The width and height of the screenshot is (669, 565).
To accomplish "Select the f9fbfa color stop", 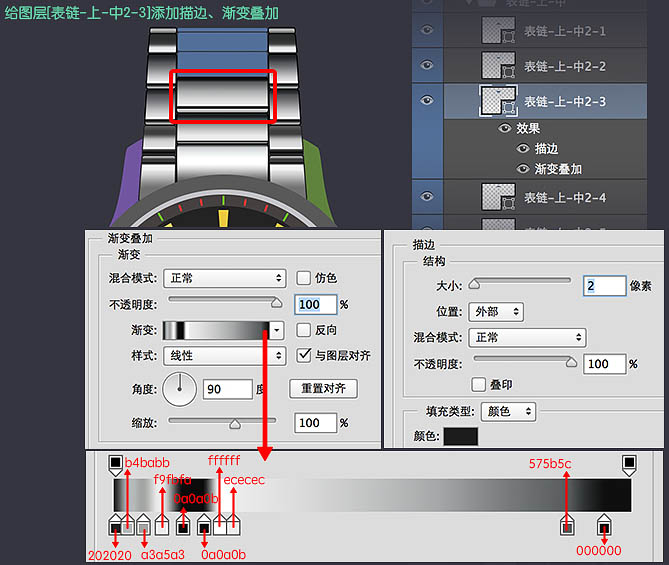I will pos(162,525).
